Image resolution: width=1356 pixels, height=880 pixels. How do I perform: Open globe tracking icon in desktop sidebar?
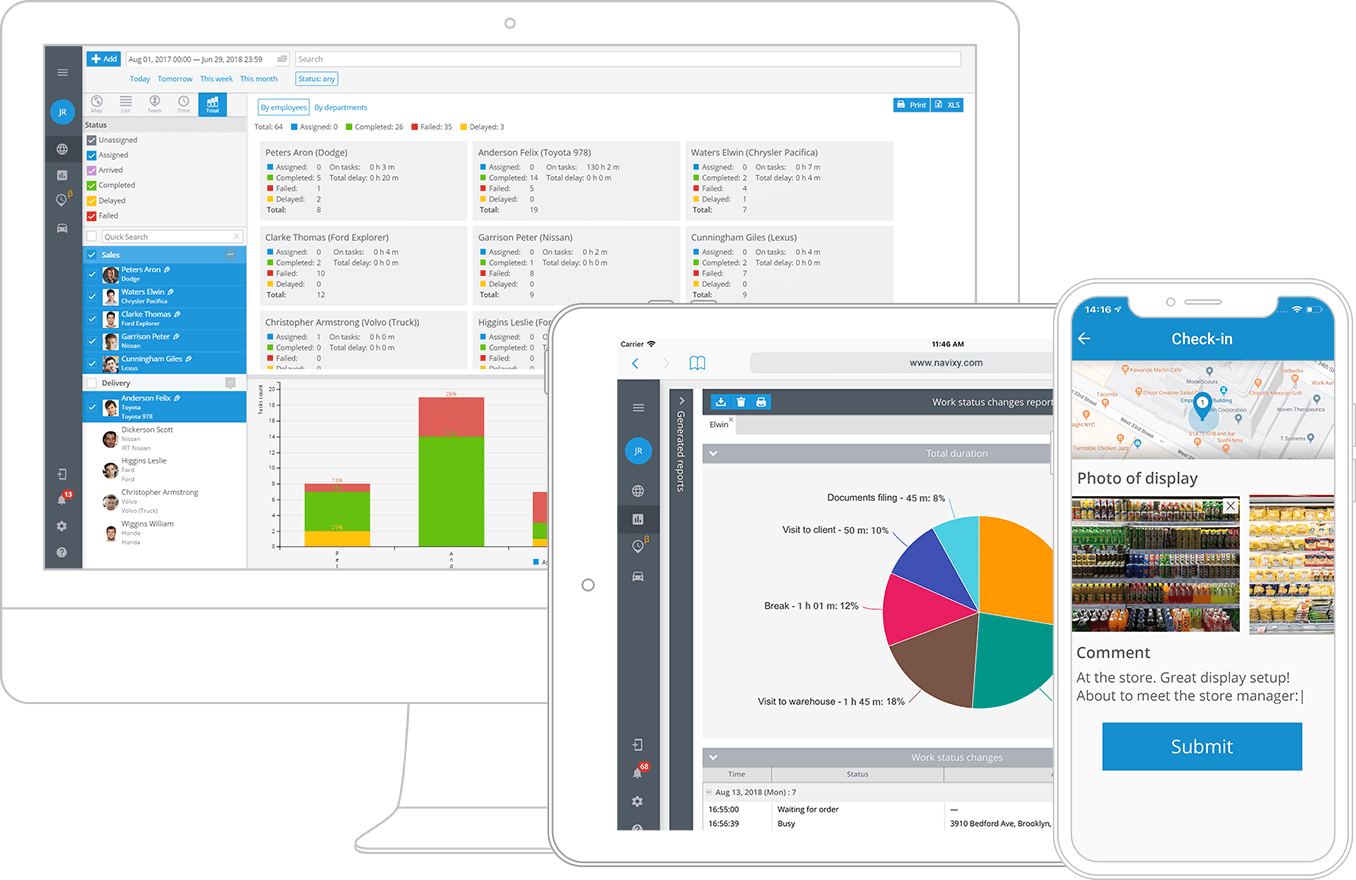coord(62,149)
